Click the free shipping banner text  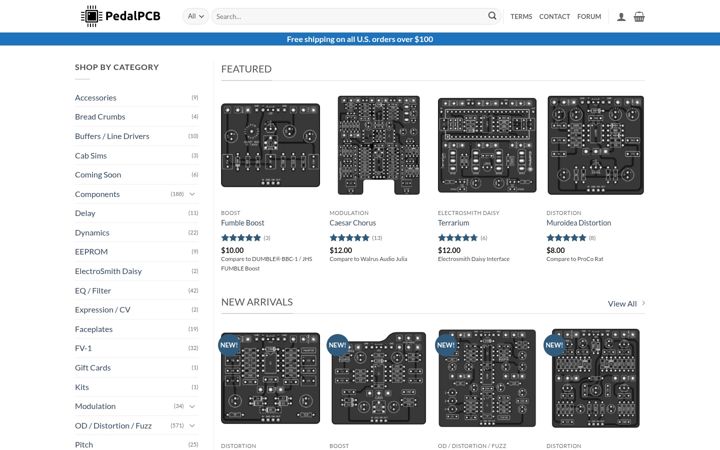point(360,39)
